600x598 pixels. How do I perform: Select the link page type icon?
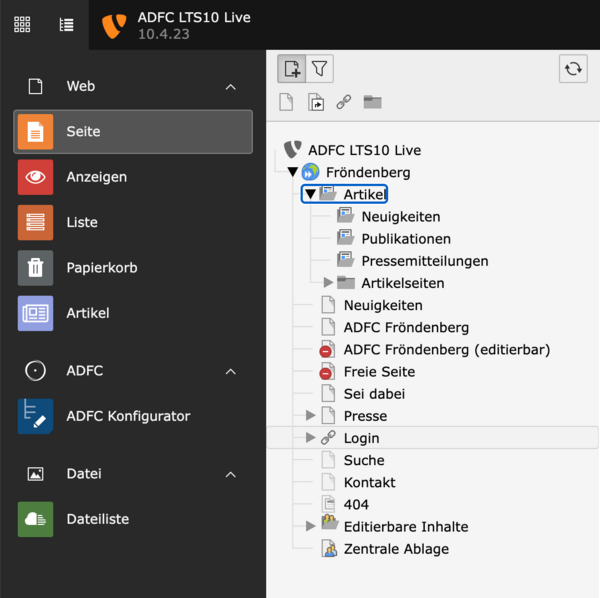[x=343, y=102]
